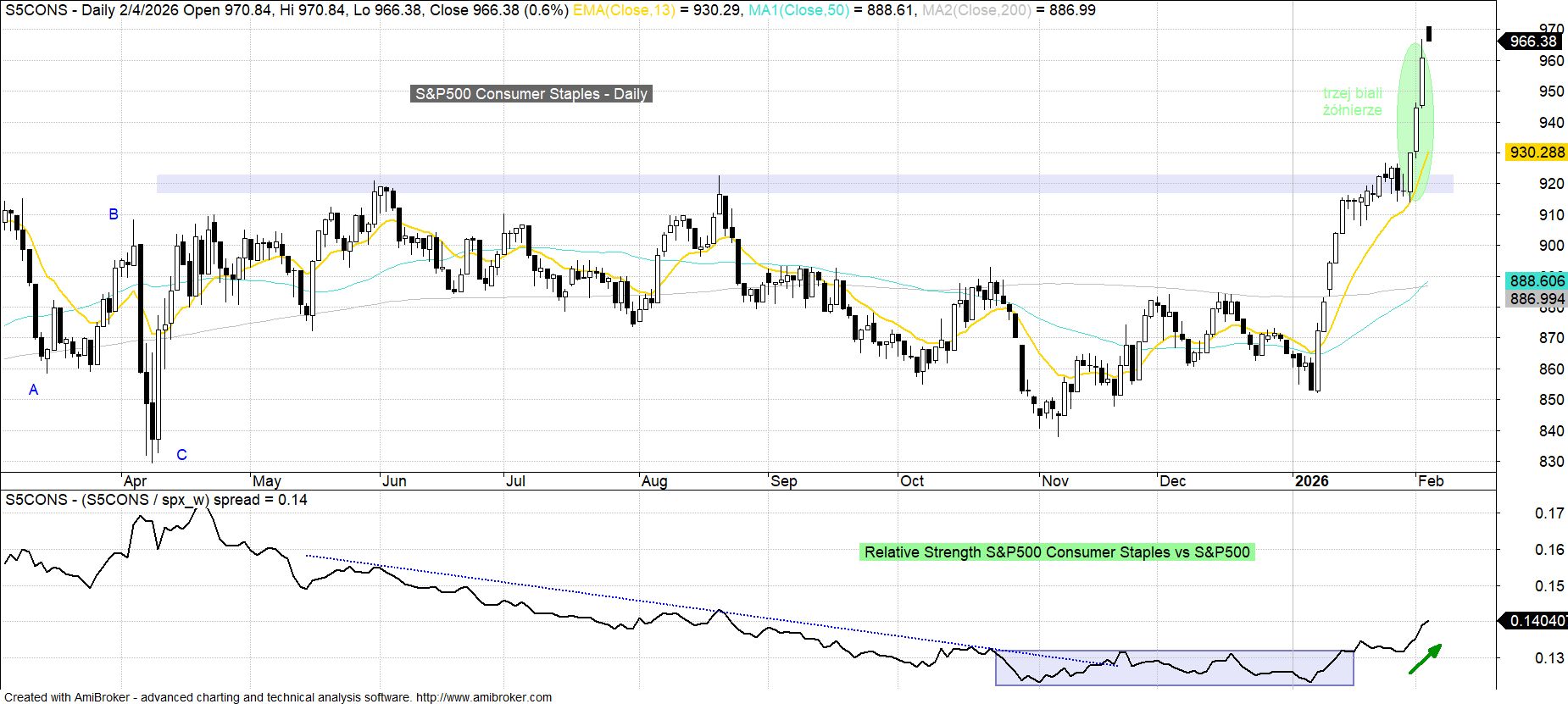This screenshot has width=1568, height=704.
Task: Click the 'S&P500 Consumer Staples - Daily' title label
Action: click(x=531, y=94)
